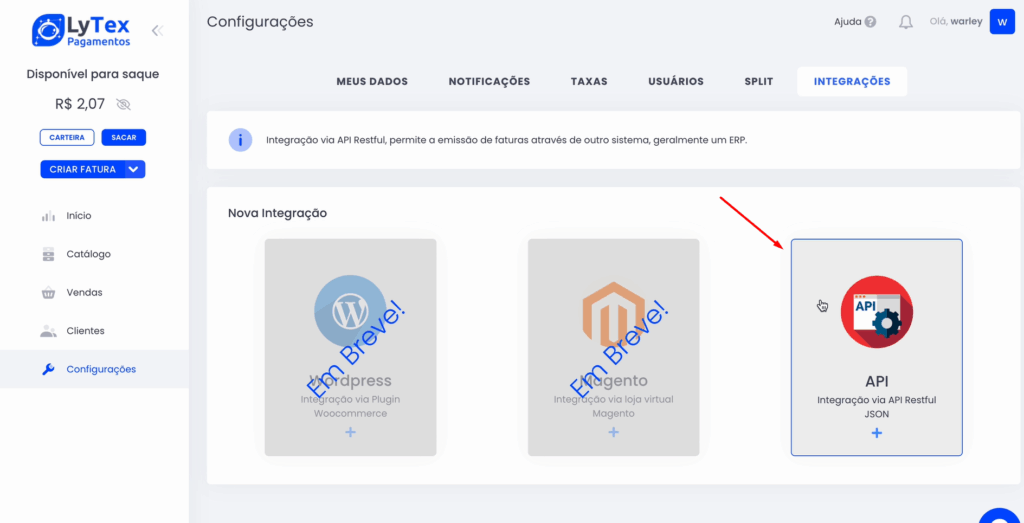This screenshot has height=523, width=1024.
Task: Switch to the Meus Dados tab
Action: tap(372, 82)
